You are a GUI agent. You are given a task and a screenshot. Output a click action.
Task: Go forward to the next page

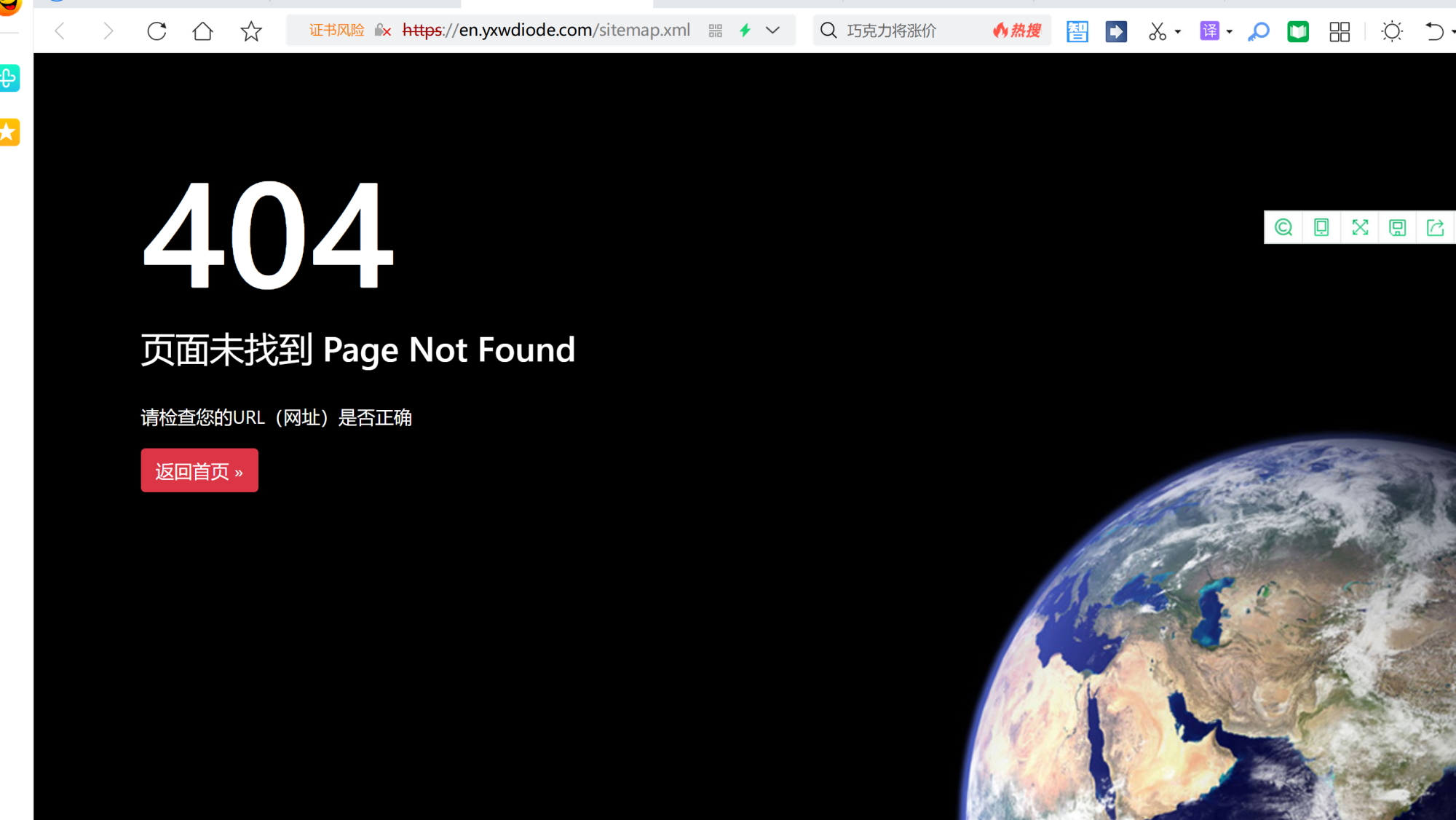[108, 31]
